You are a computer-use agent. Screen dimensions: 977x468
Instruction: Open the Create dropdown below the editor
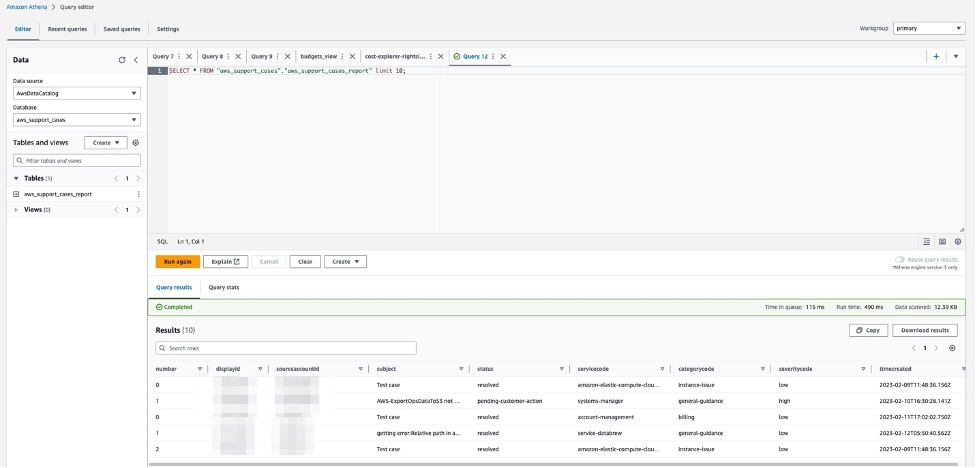pyautogui.click(x=345, y=262)
